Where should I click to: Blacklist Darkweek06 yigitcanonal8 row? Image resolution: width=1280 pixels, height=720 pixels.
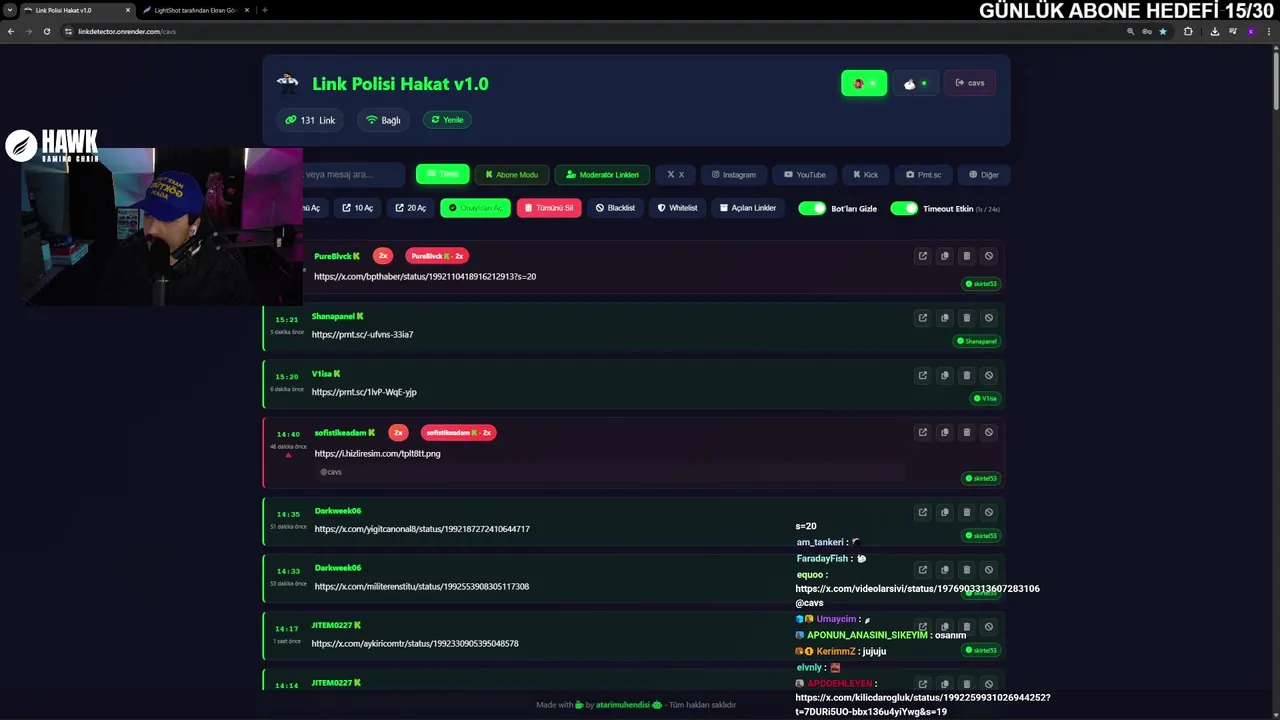[x=989, y=512]
